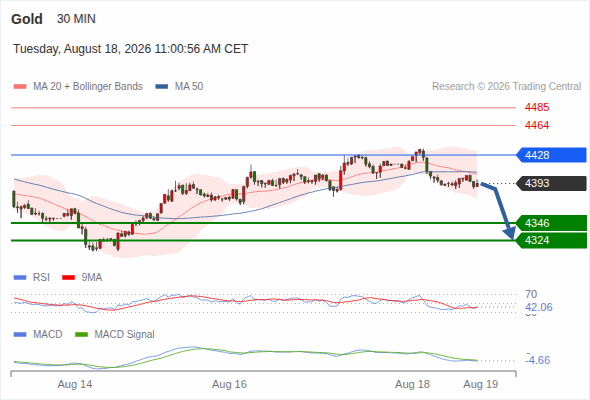Click the MACD value -4.66 label

pyautogui.click(x=538, y=360)
